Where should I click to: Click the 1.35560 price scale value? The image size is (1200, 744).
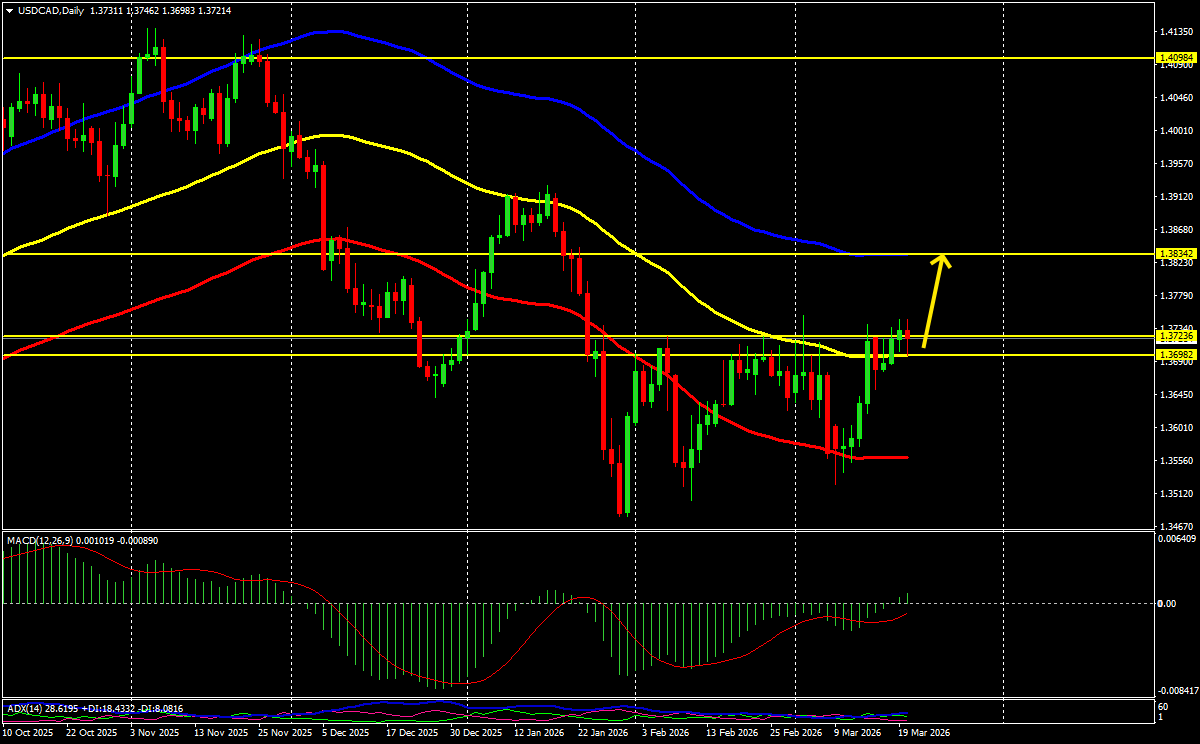click(x=1176, y=460)
